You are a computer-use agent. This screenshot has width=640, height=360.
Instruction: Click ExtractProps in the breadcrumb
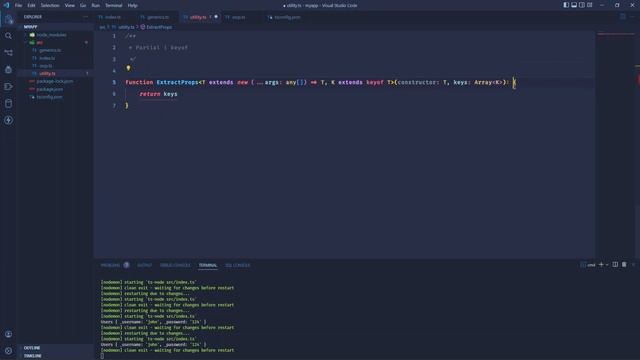(x=159, y=27)
